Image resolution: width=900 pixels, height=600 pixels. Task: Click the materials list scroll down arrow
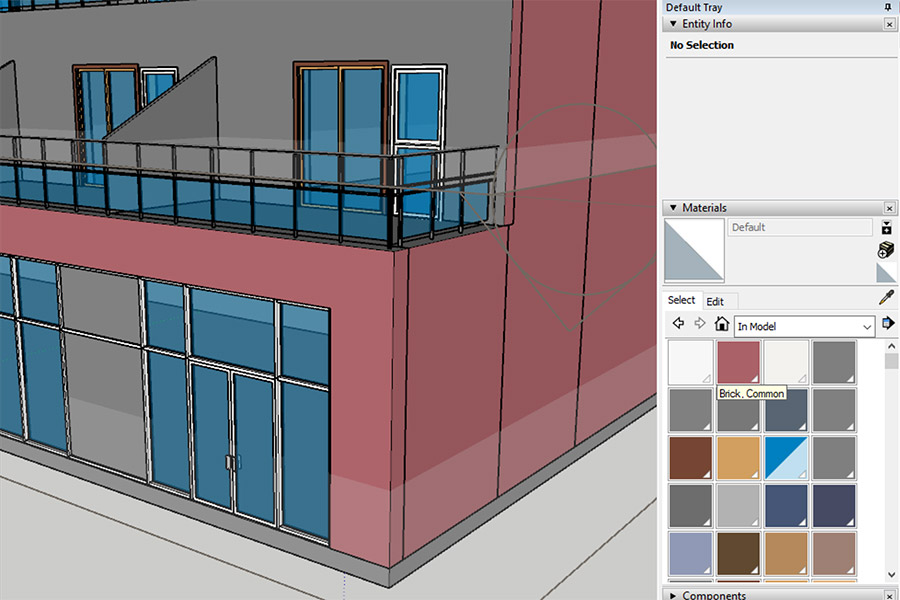pos(891,574)
